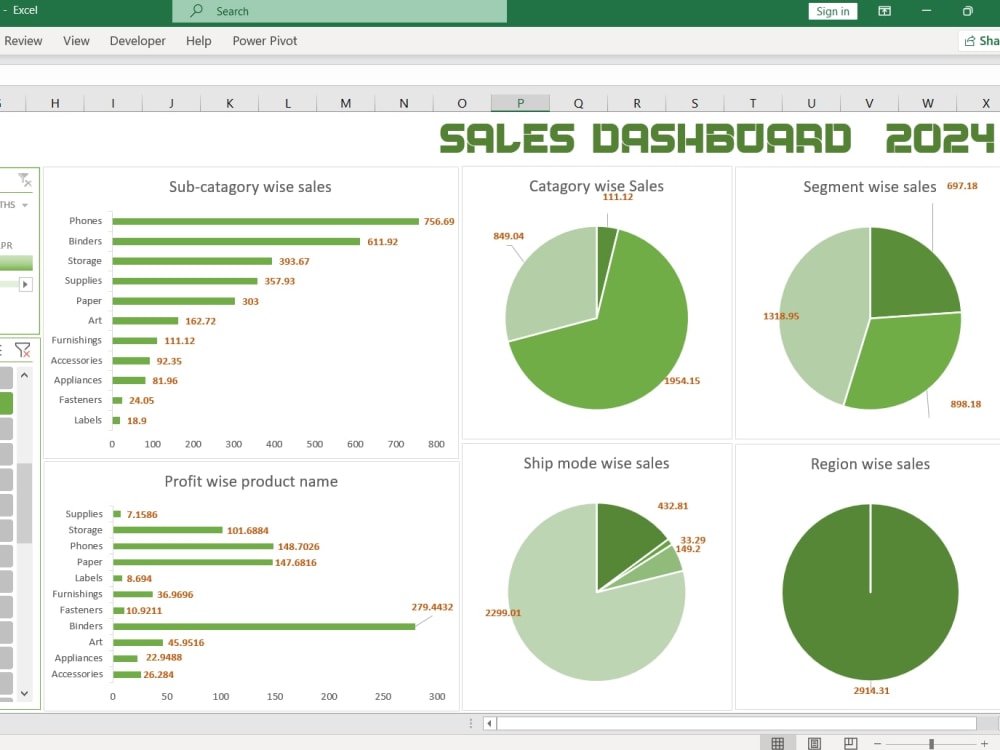Click the 162.72 data label
Viewport: 1000px width, 750px height.
click(200, 321)
